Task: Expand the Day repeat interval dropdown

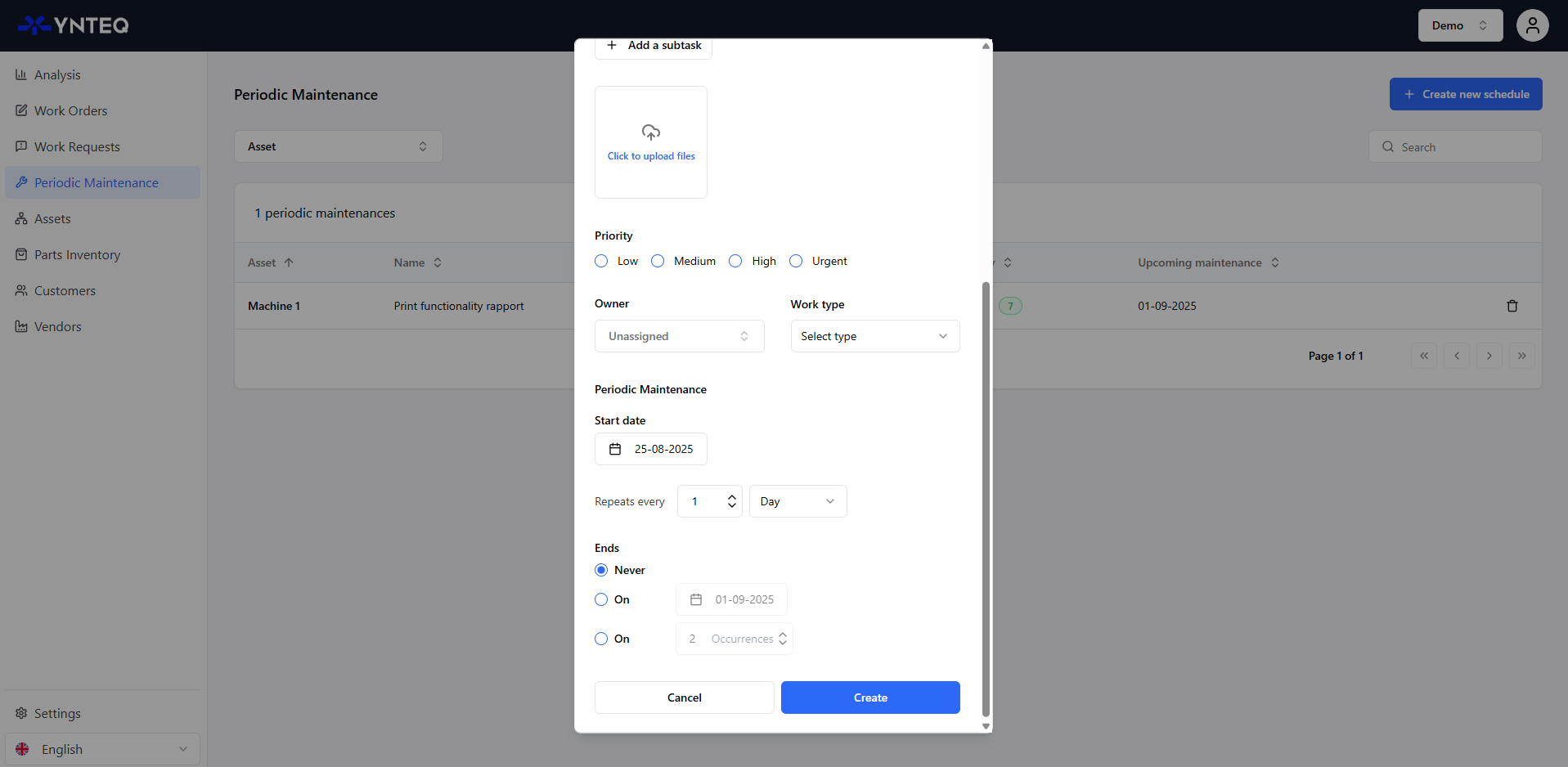Action: tap(797, 501)
